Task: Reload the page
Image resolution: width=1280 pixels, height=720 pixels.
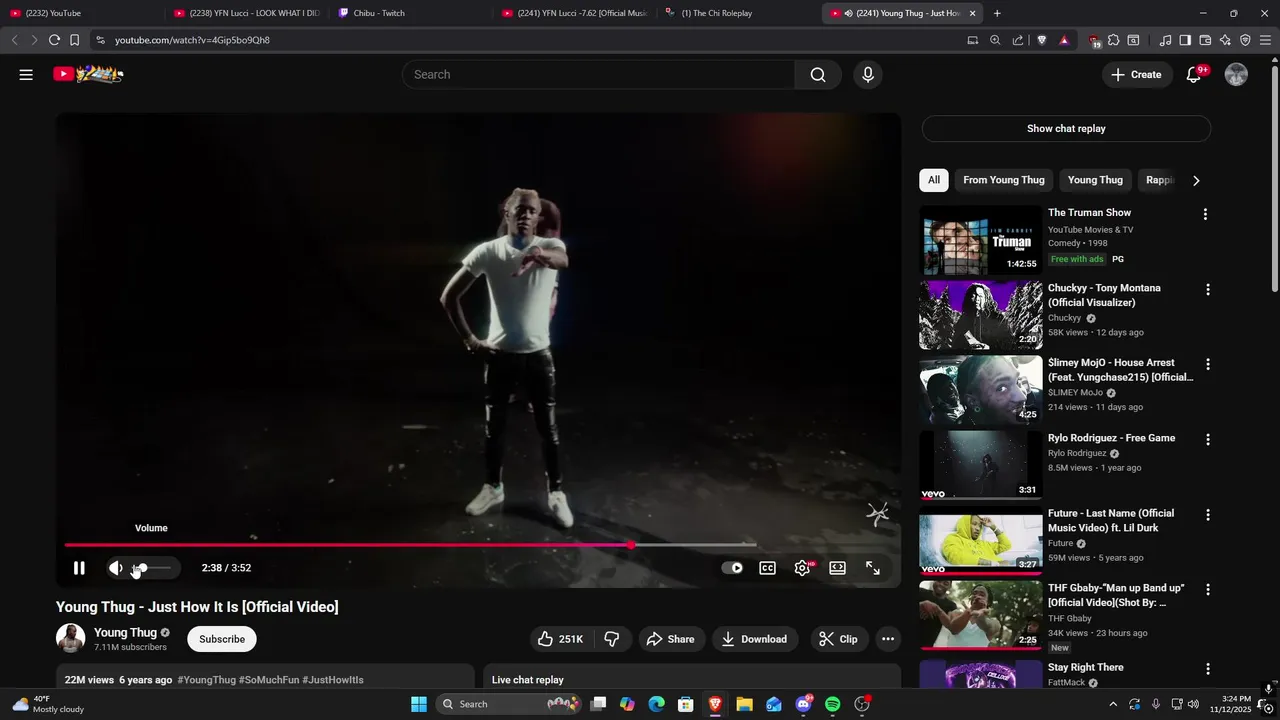Action: (x=54, y=40)
